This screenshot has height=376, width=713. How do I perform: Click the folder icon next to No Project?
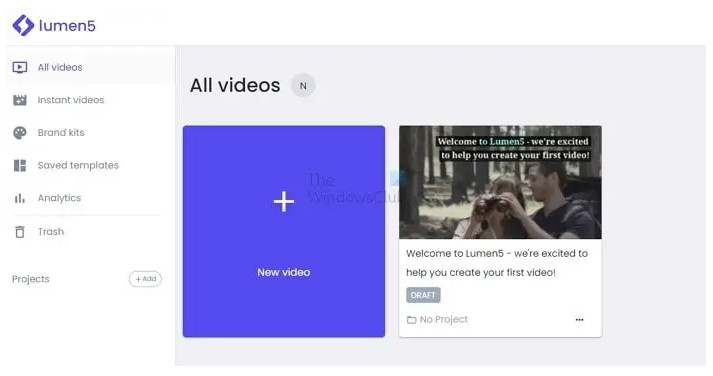pos(412,320)
